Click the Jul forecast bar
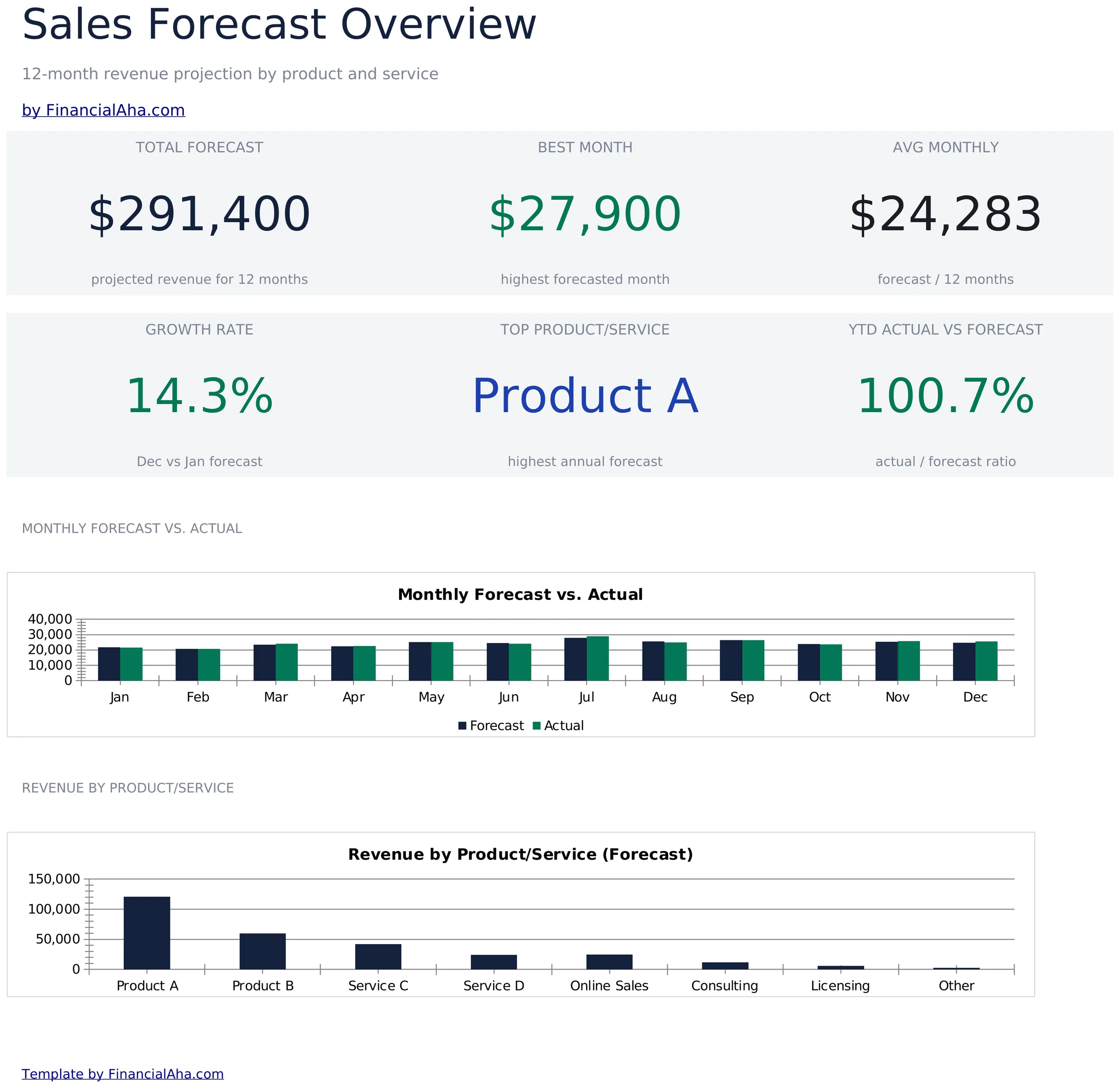This screenshot has width=1120, height=1088. [575, 659]
